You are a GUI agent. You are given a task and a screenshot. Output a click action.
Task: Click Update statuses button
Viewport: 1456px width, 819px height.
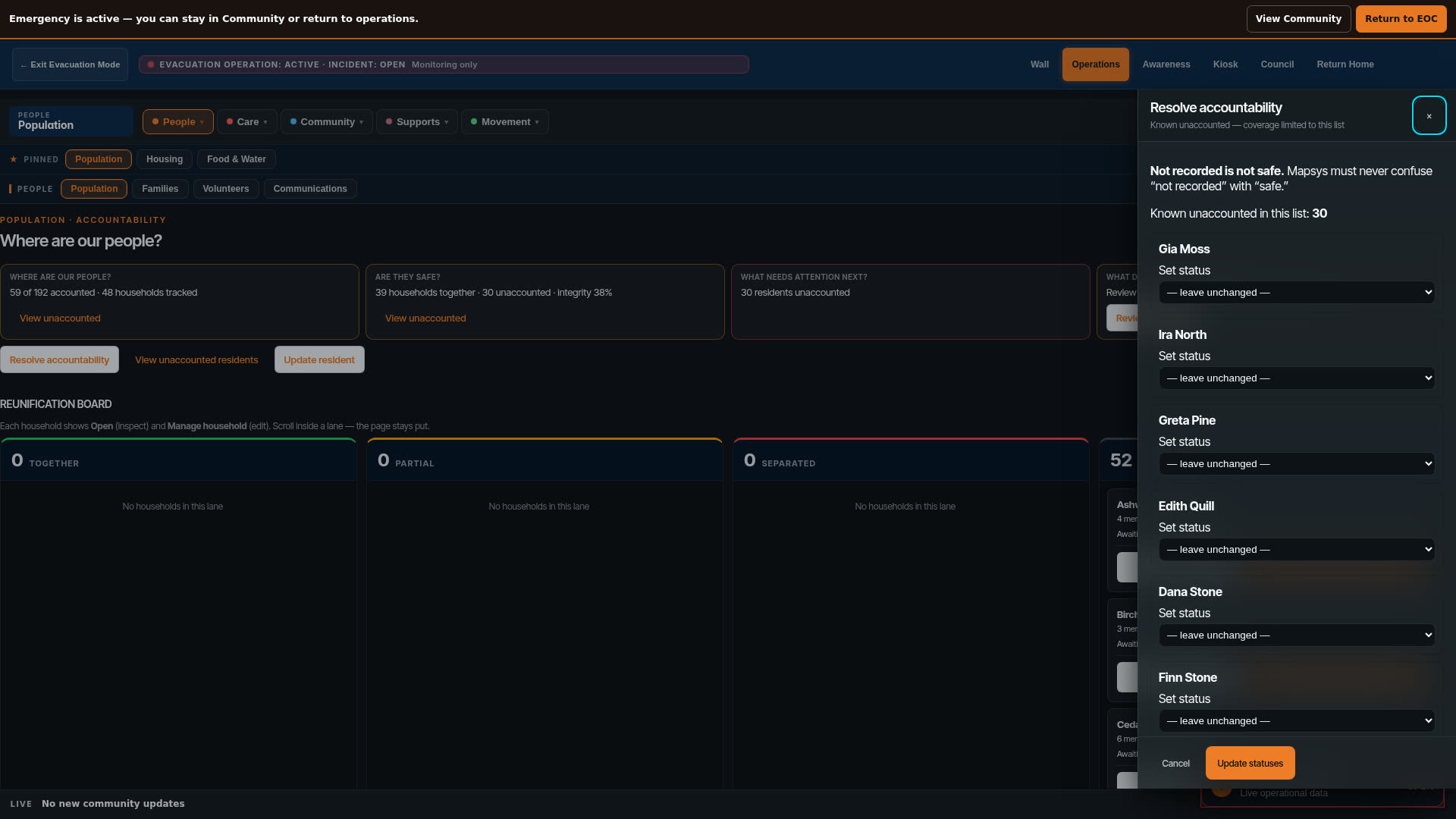click(1250, 764)
